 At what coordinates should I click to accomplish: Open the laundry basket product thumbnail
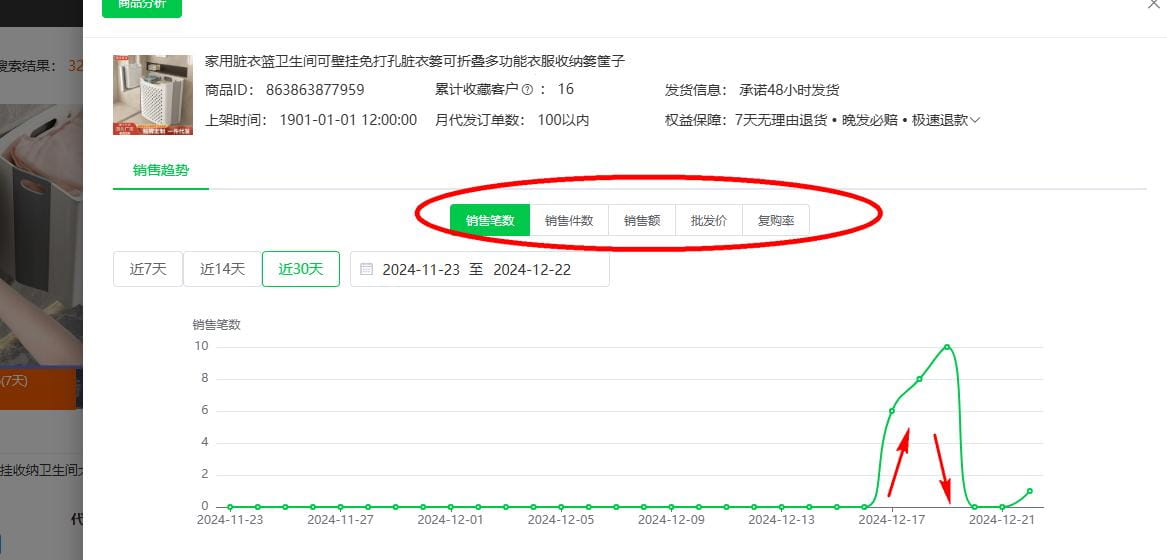click(x=153, y=95)
